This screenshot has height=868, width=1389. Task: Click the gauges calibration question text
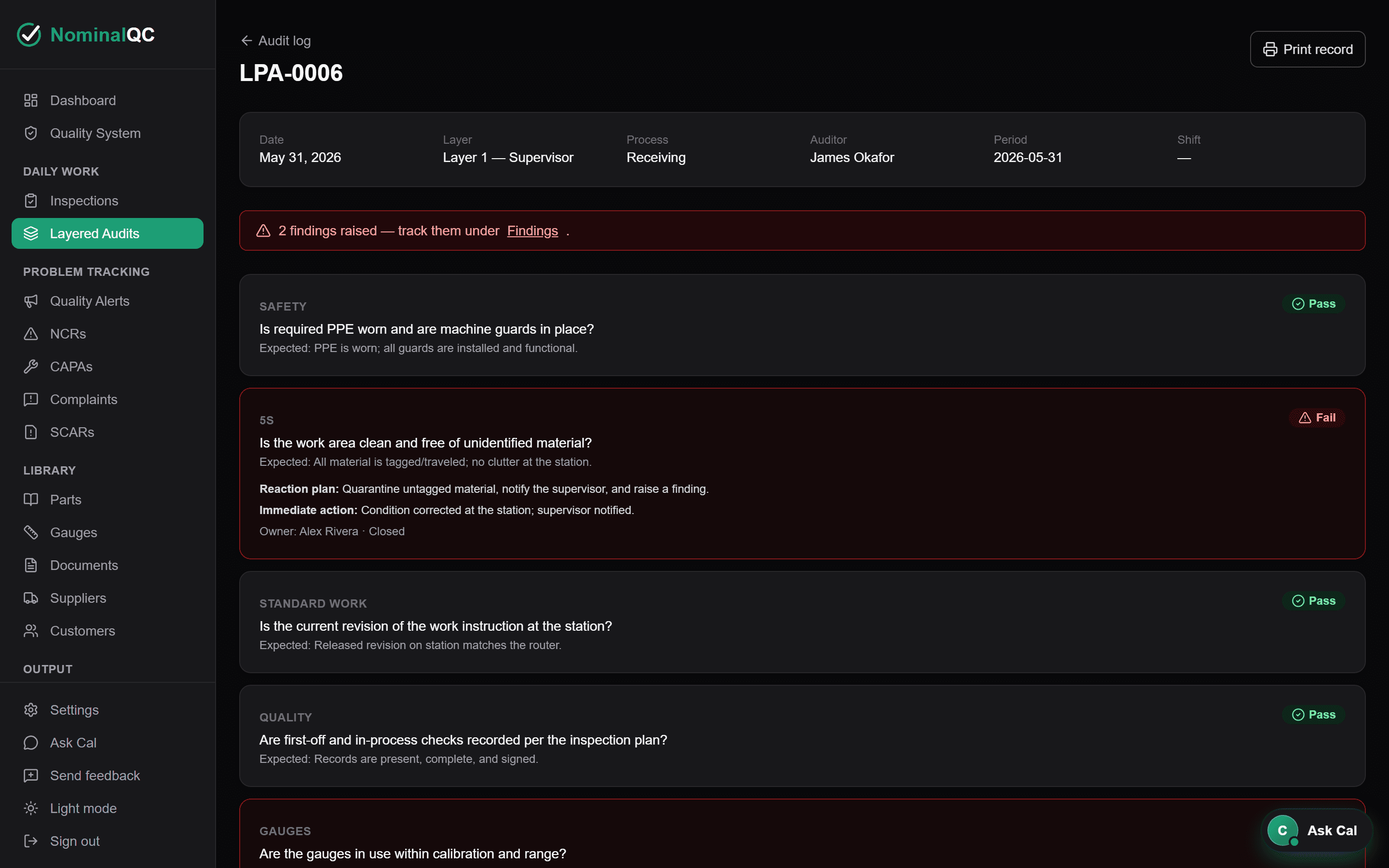[413, 854]
